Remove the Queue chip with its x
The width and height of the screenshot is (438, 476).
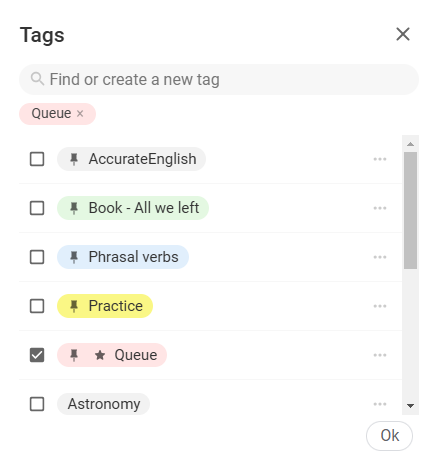tap(80, 114)
